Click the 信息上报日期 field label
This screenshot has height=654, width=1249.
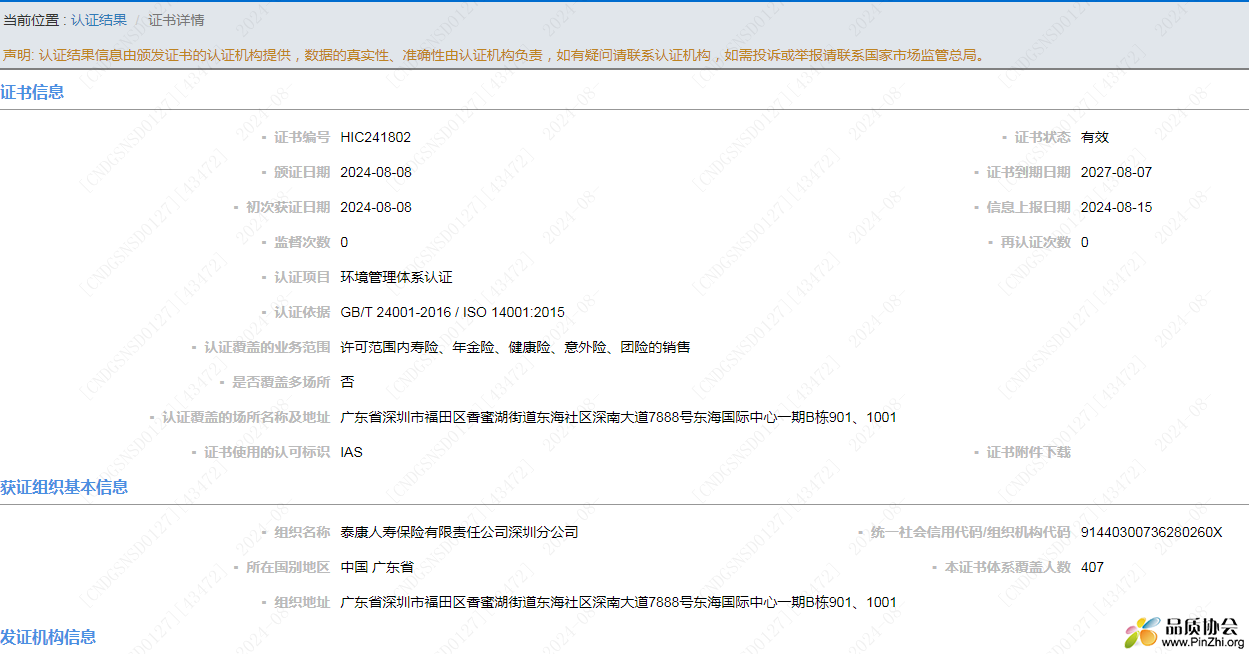point(1028,207)
